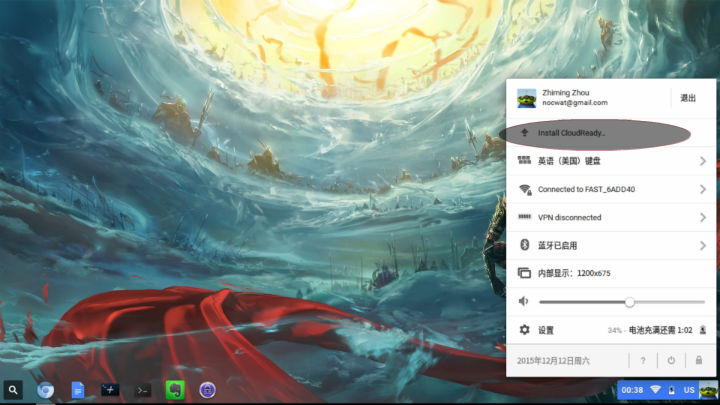Image resolution: width=720 pixels, height=405 pixels.
Task: Open Evernote from the shelf
Action: tap(175, 390)
